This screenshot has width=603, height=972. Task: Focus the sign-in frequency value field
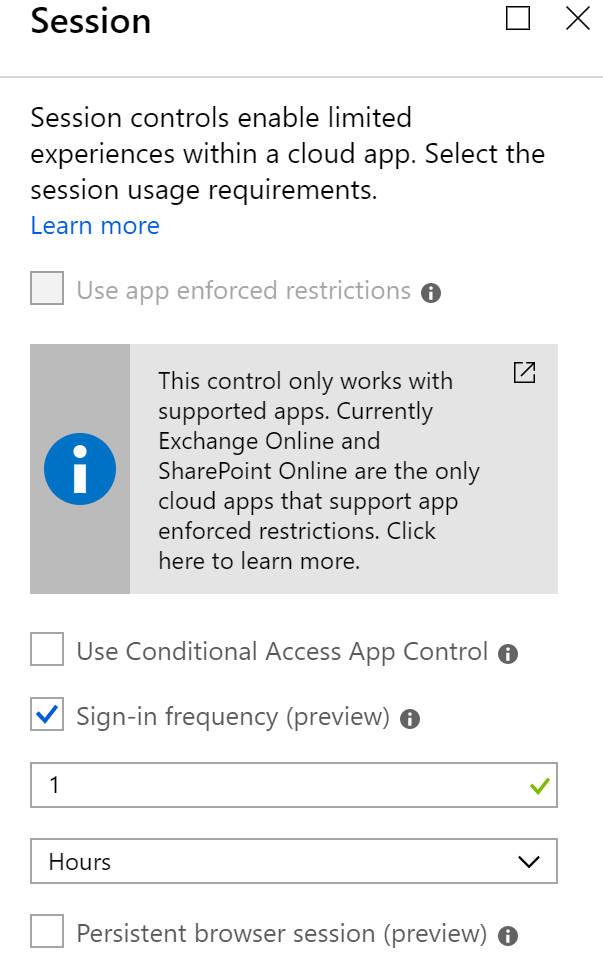(294, 785)
